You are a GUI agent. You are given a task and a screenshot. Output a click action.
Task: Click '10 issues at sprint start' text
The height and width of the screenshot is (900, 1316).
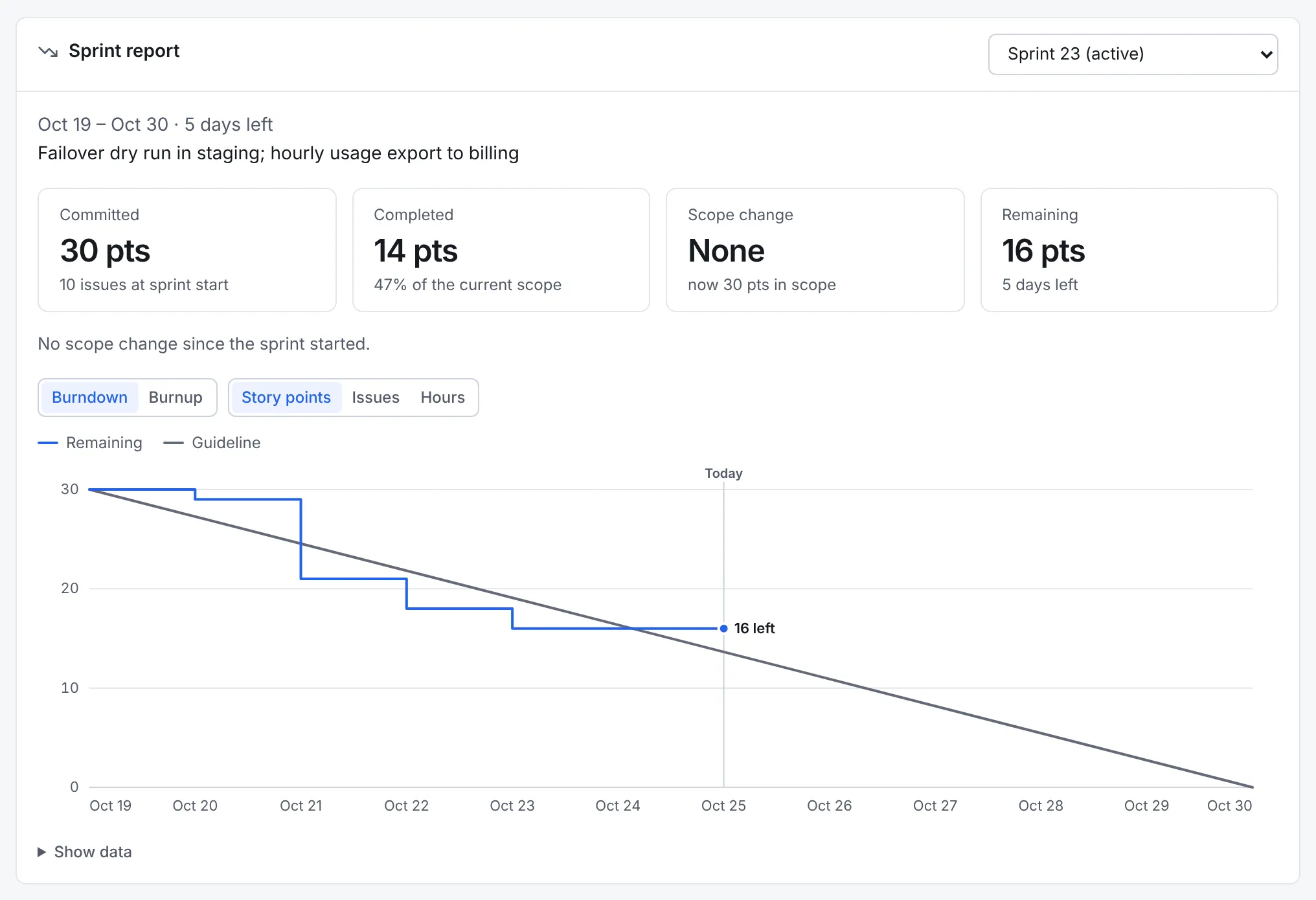click(144, 285)
